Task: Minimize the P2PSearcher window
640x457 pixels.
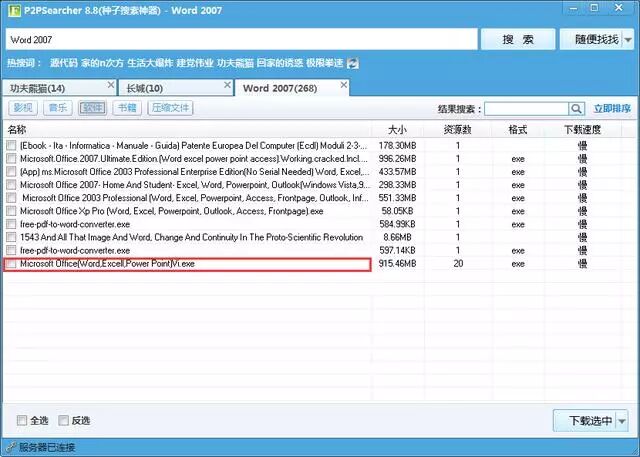Action: tap(573, 8)
